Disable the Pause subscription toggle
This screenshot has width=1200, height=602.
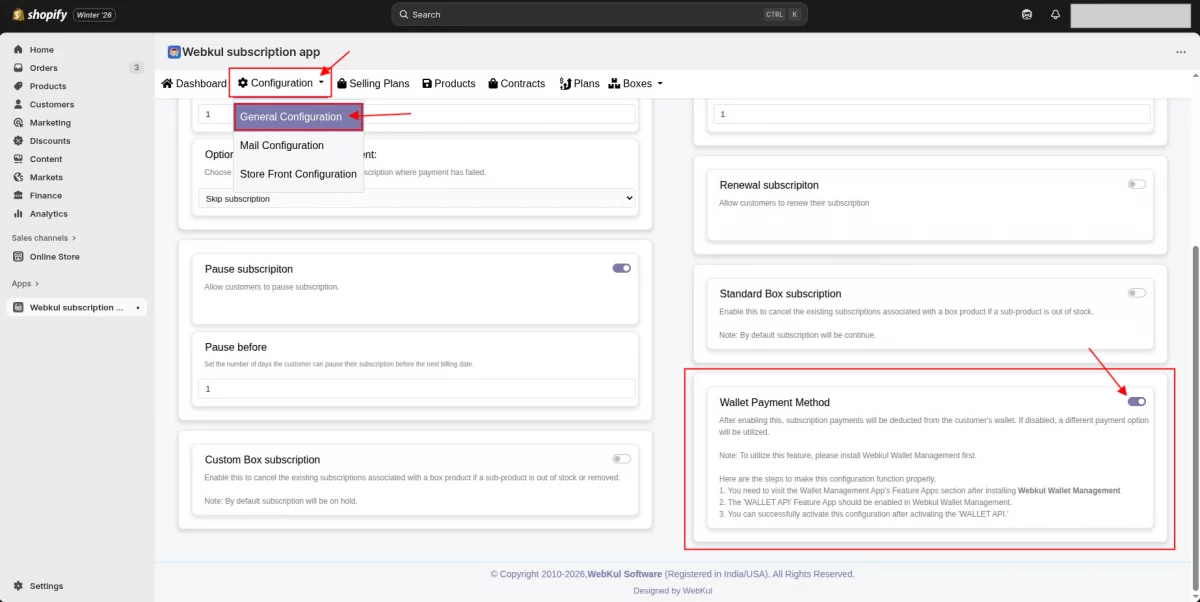coord(621,268)
